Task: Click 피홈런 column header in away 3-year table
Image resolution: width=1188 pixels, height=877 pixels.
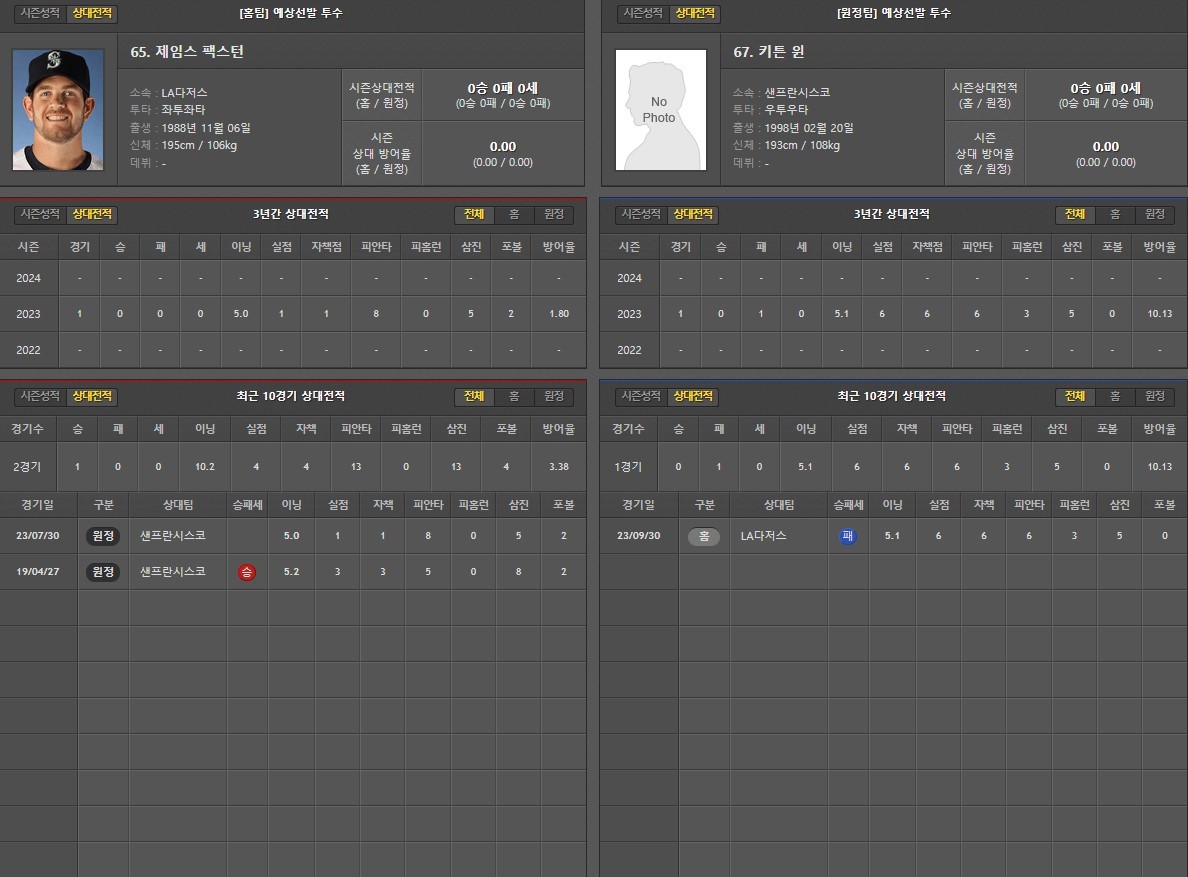Action: (x=1027, y=247)
